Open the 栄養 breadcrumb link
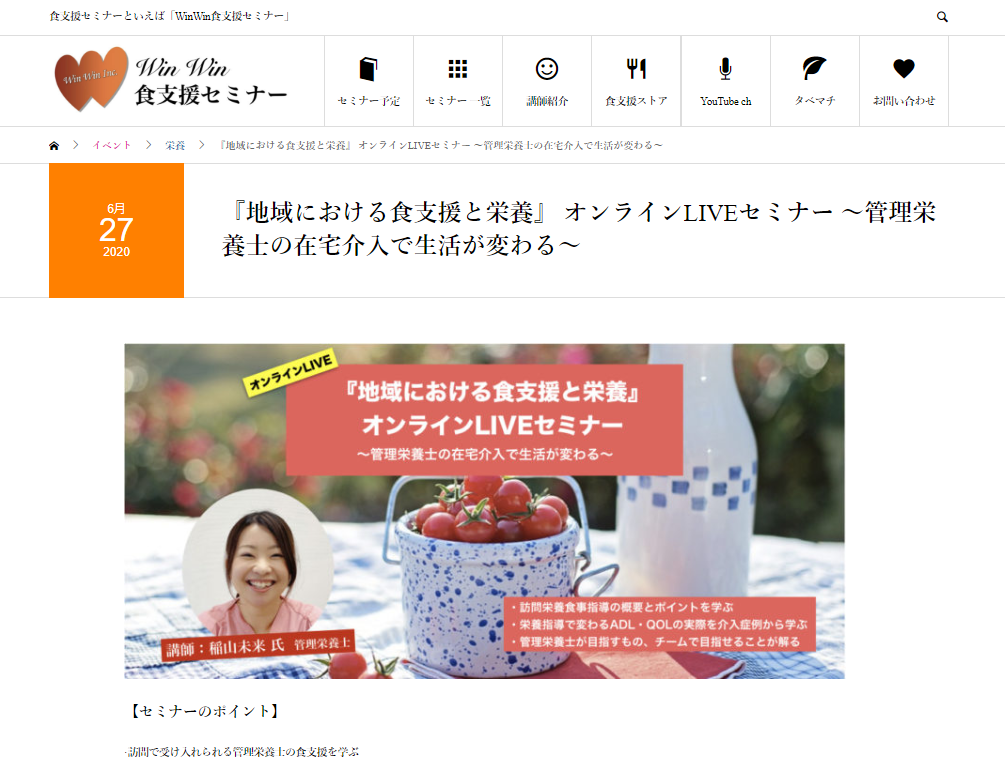 (175, 146)
